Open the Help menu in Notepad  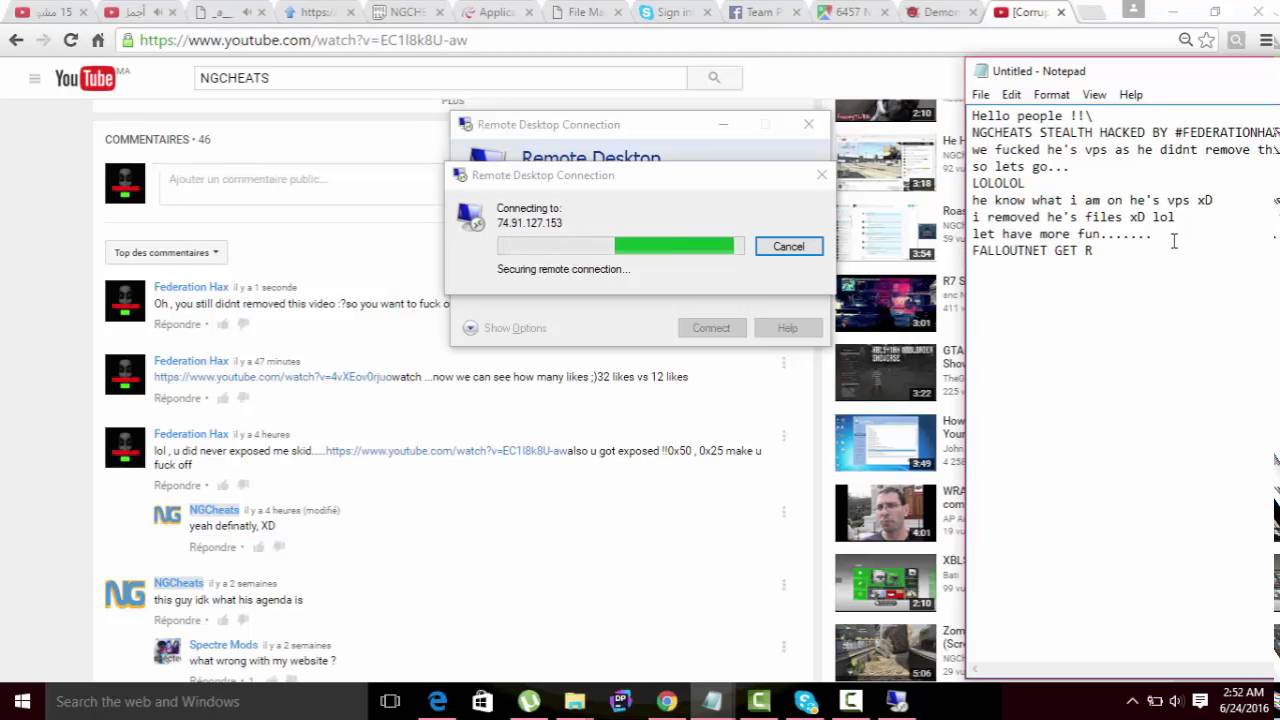point(1131,94)
